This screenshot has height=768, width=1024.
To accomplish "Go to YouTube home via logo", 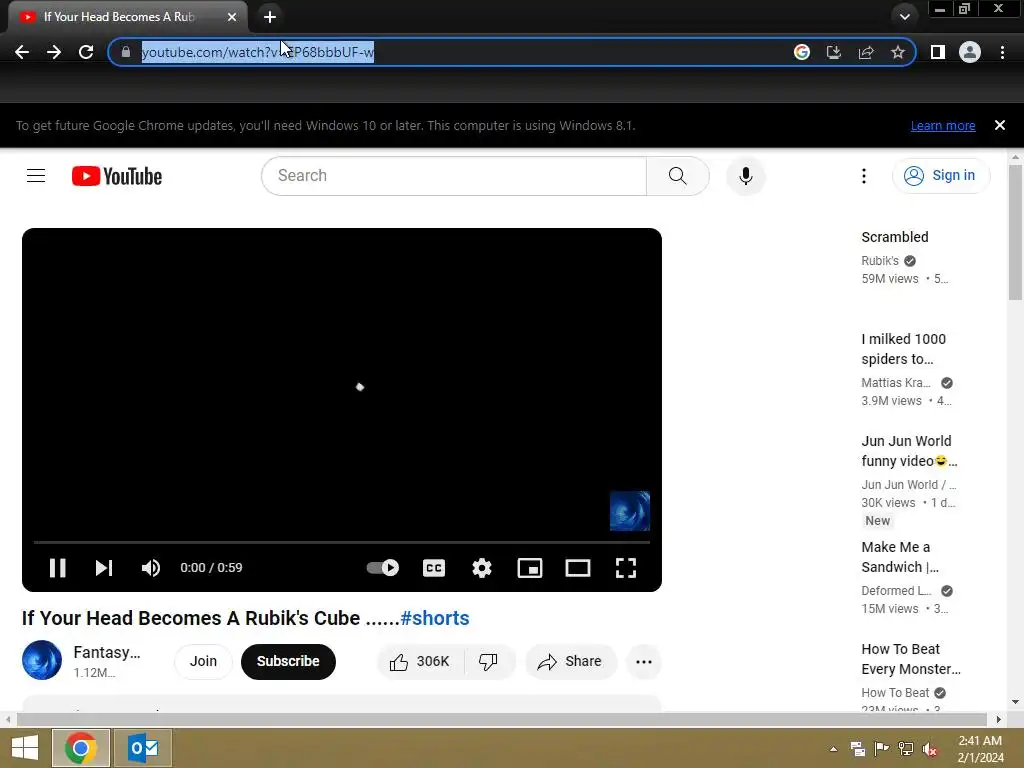I will tap(117, 176).
